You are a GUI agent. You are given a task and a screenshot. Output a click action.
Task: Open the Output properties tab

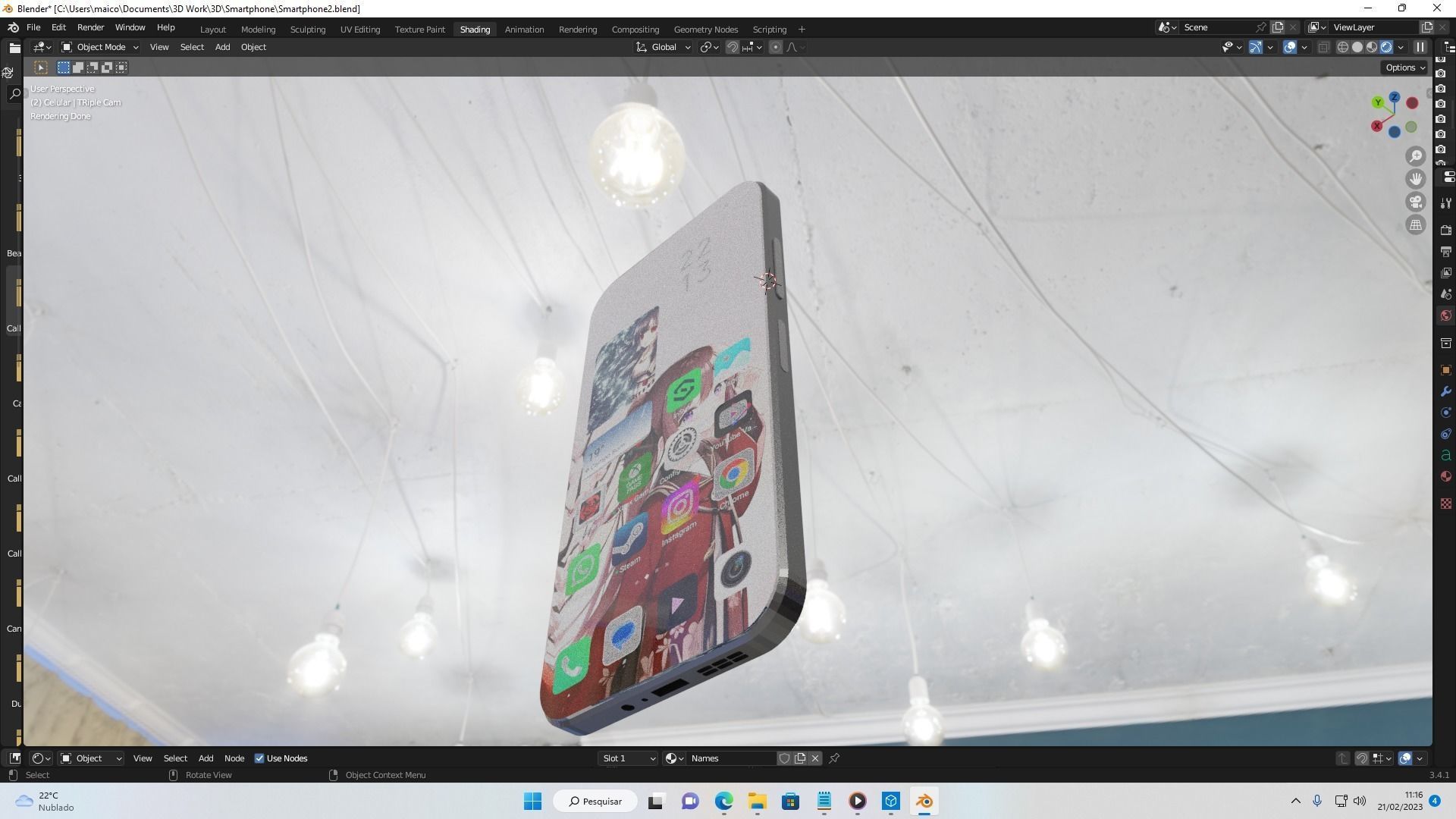(1446, 251)
